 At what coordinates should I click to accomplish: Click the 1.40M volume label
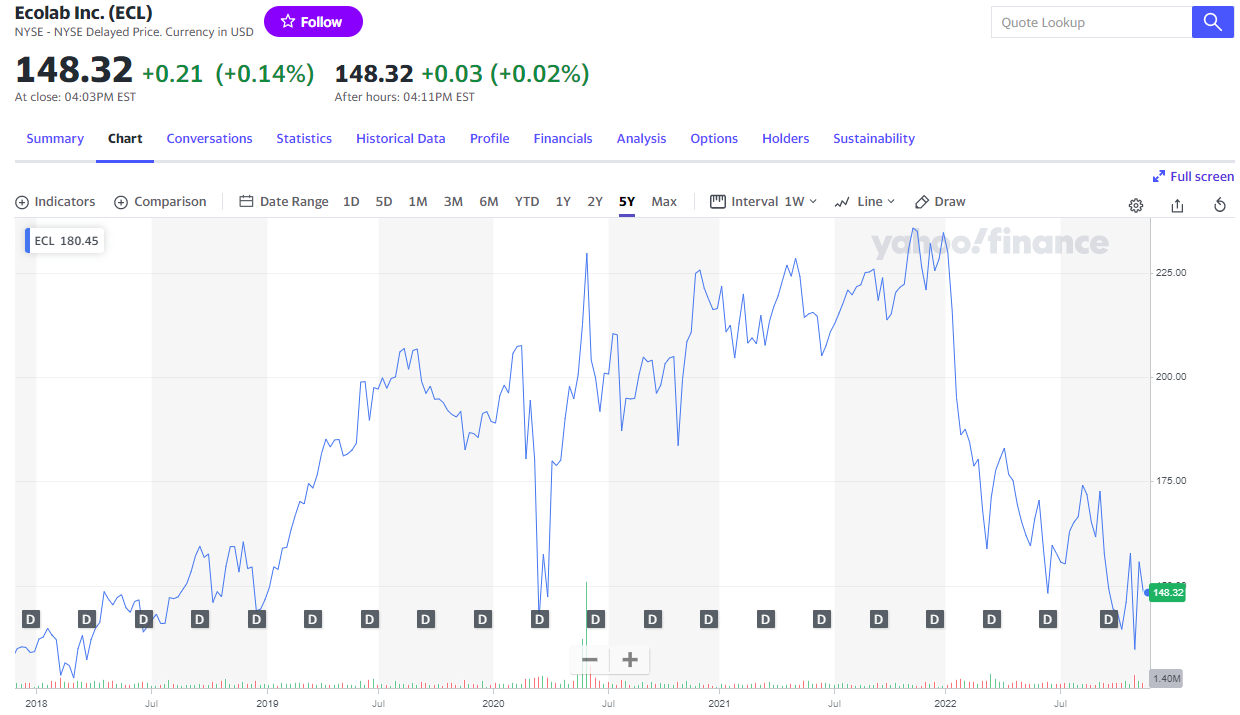[1167, 678]
